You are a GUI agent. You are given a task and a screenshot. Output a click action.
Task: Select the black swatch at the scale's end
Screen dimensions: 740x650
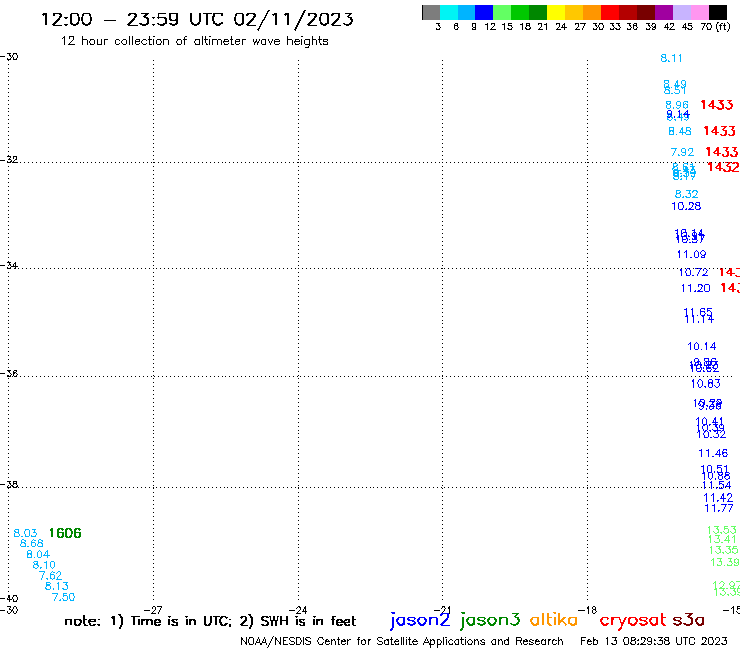point(717,12)
